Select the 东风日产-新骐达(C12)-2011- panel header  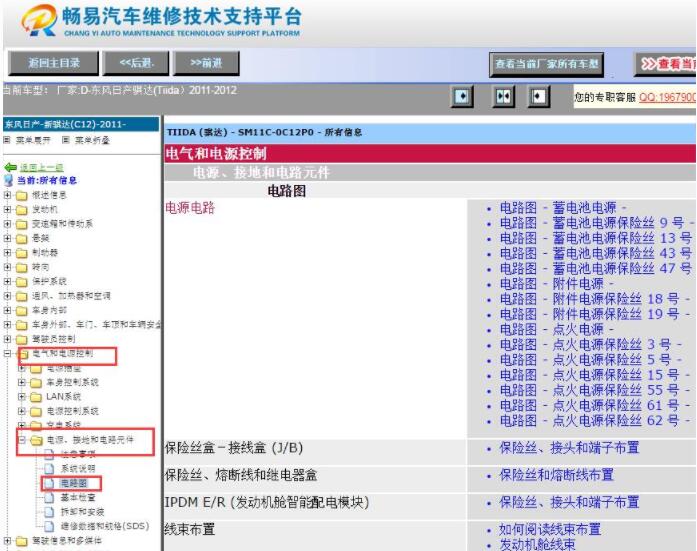(81, 124)
